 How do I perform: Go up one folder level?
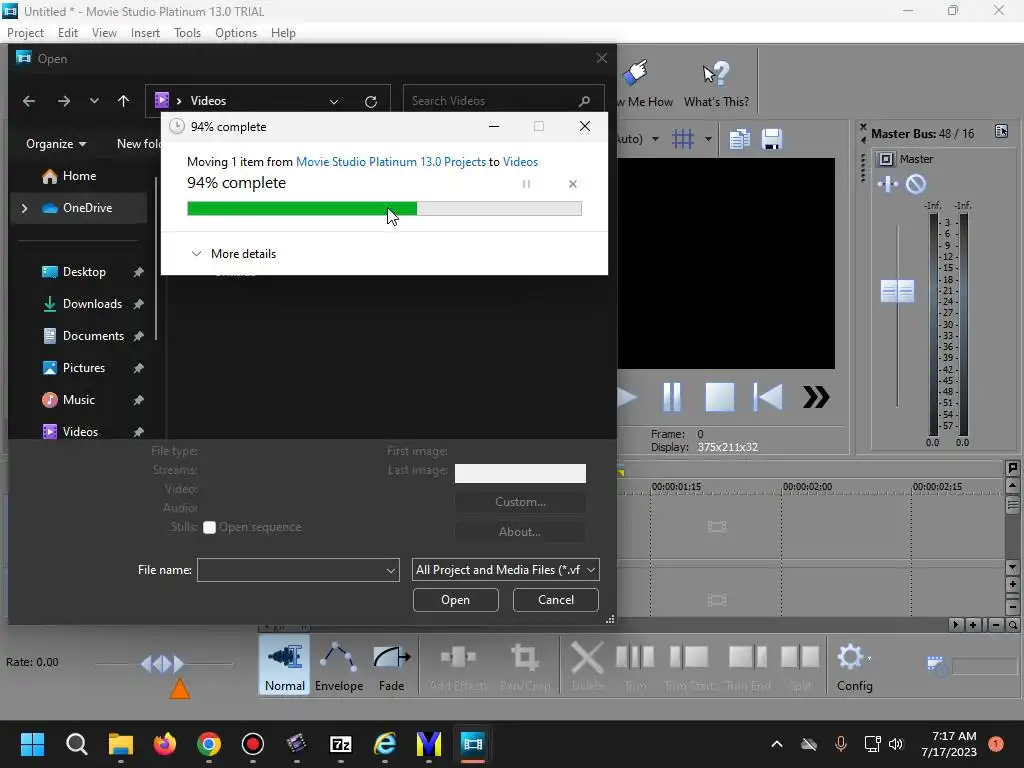(x=123, y=101)
